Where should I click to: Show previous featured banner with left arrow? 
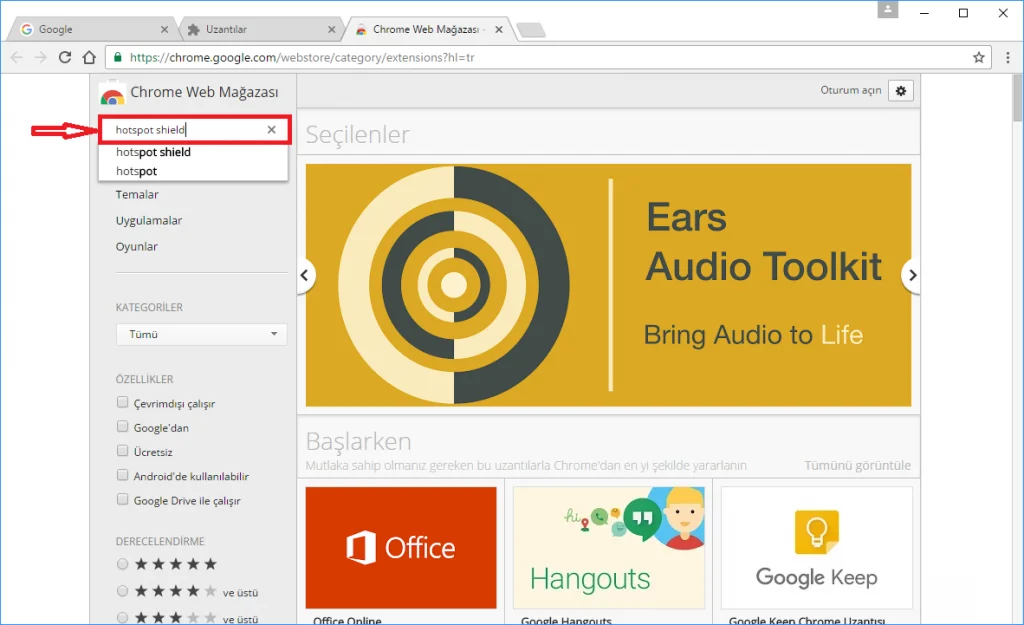coord(306,276)
